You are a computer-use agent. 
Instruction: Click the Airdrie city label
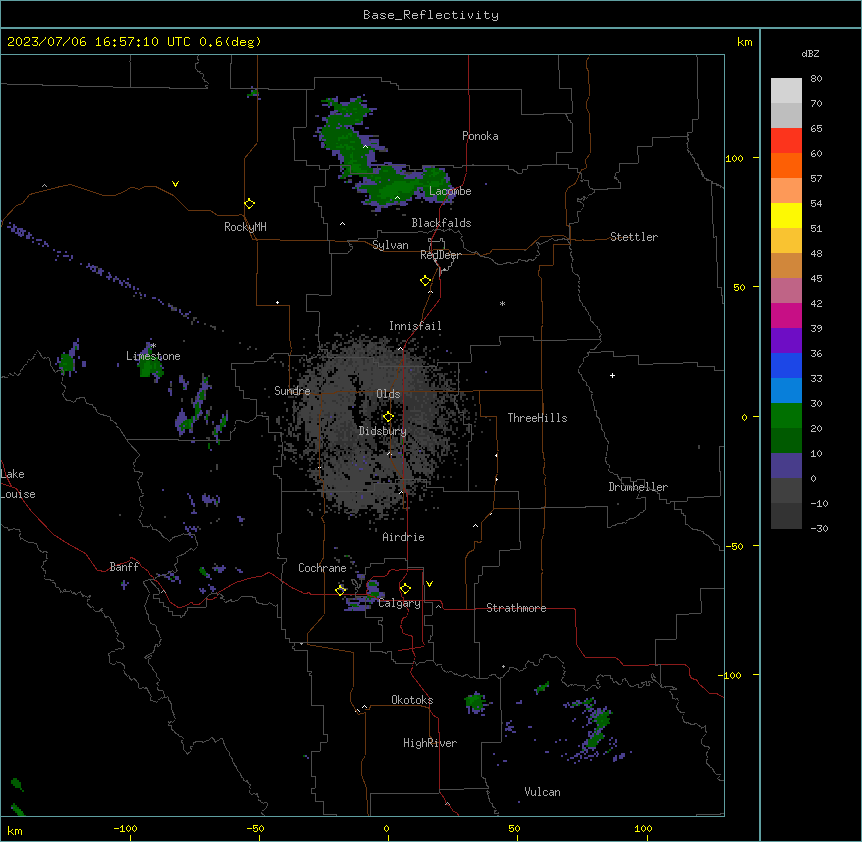pos(403,537)
